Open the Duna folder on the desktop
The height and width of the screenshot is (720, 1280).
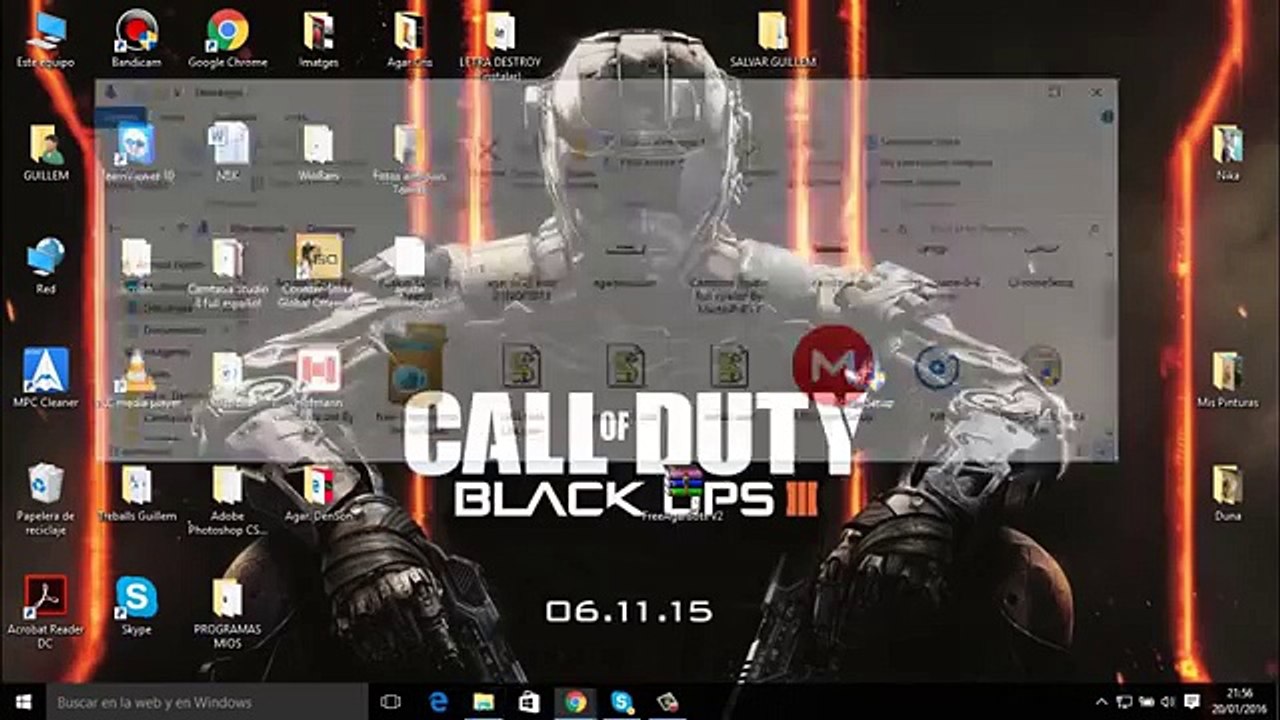(1228, 493)
